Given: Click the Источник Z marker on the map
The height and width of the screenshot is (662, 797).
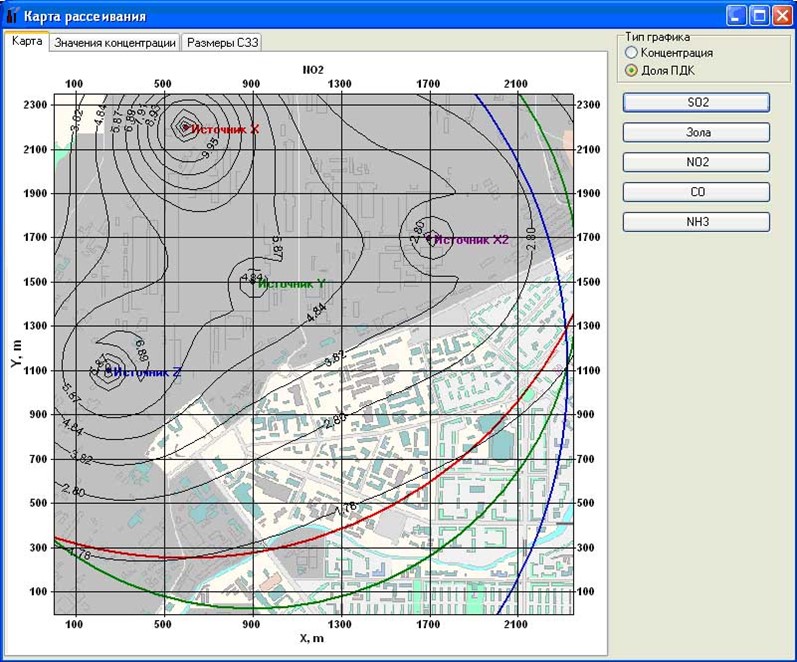Looking at the screenshot, I should (x=107, y=370).
